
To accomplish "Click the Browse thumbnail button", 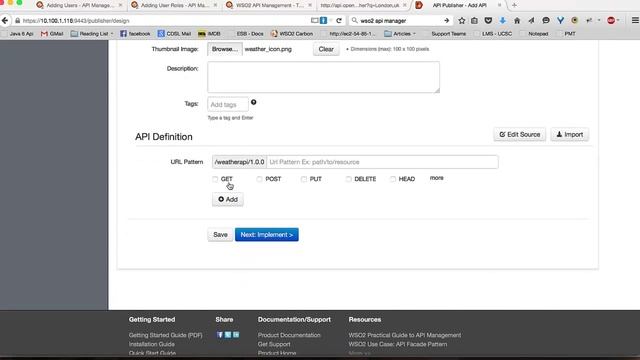I will [x=224, y=49].
